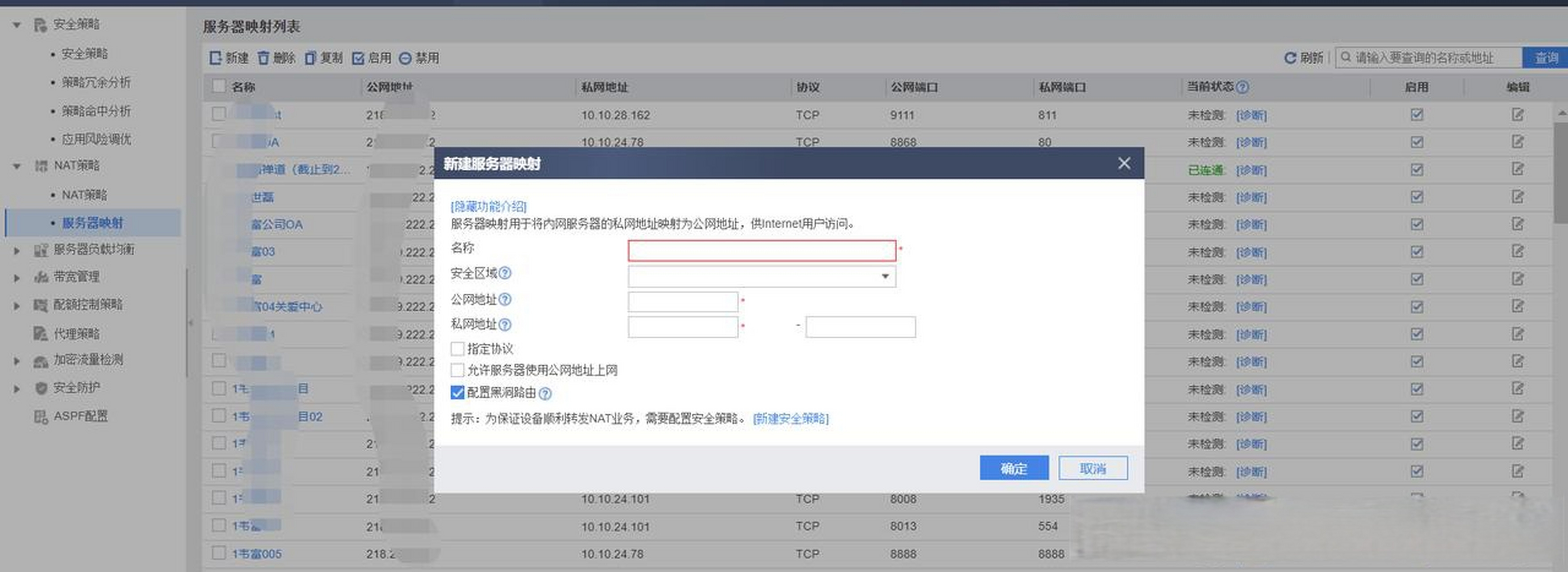Click the 取消 button
This screenshot has width=1568, height=572.
pos(1092,468)
